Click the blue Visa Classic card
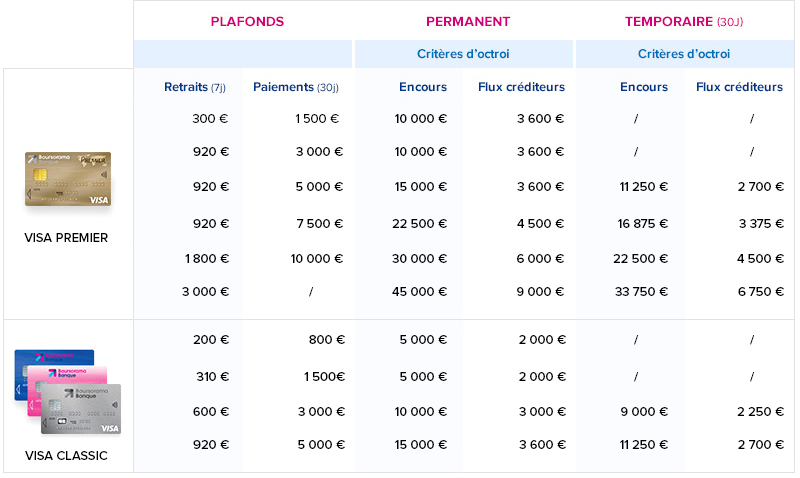 point(40,367)
